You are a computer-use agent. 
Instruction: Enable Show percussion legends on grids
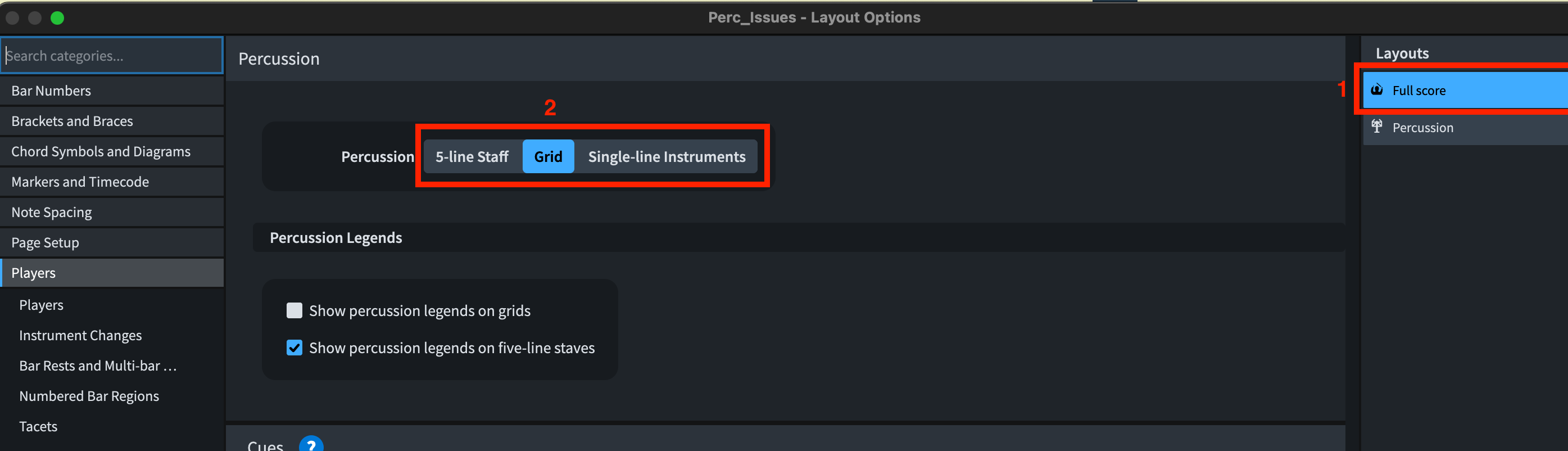(x=294, y=311)
